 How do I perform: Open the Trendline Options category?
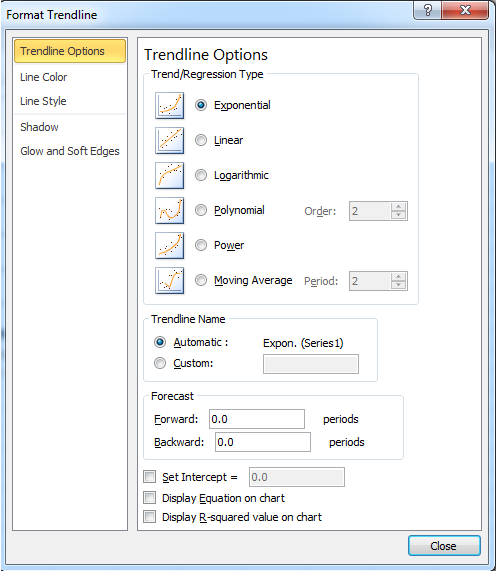[x=70, y=51]
